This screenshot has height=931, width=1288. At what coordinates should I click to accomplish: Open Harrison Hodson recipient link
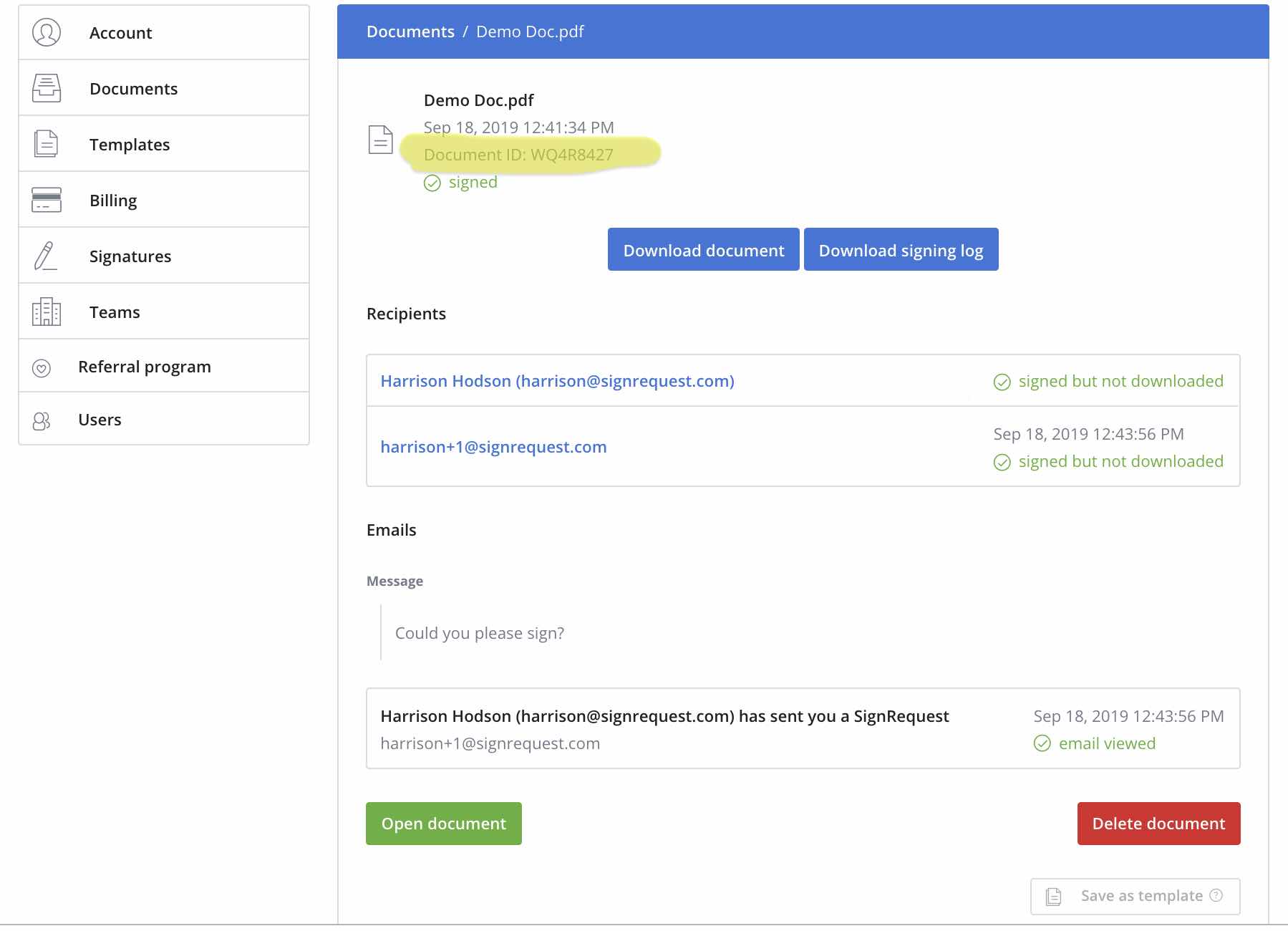[557, 381]
